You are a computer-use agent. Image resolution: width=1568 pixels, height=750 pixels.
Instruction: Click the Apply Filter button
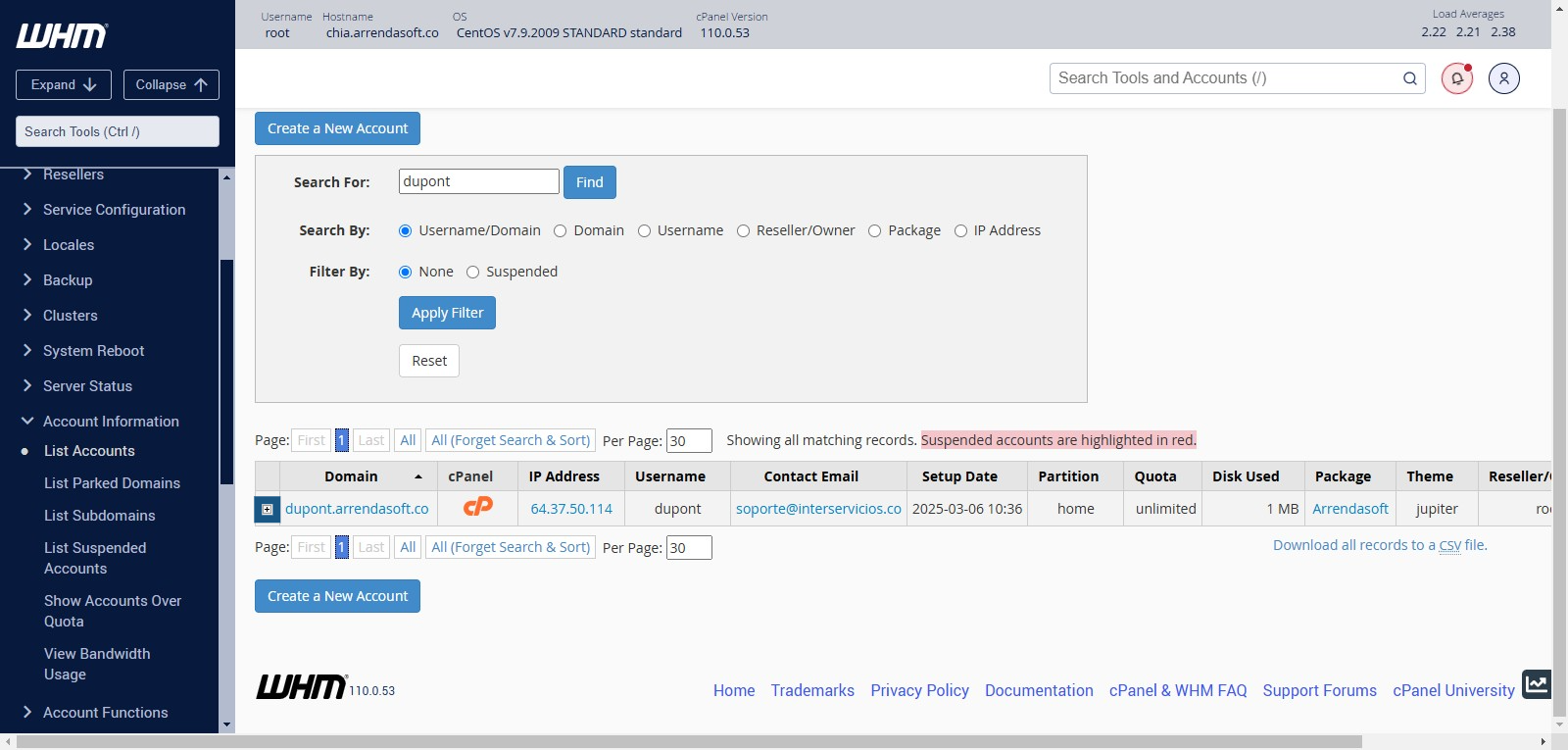[x=447, y=313]
